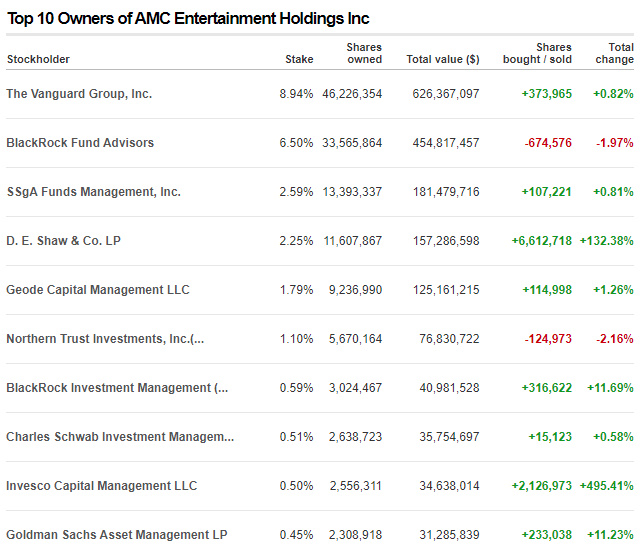Select total value 454,817,457
The height and width of the screenshot is (551, 640).
pyautogui.click(x=446, y=143)
